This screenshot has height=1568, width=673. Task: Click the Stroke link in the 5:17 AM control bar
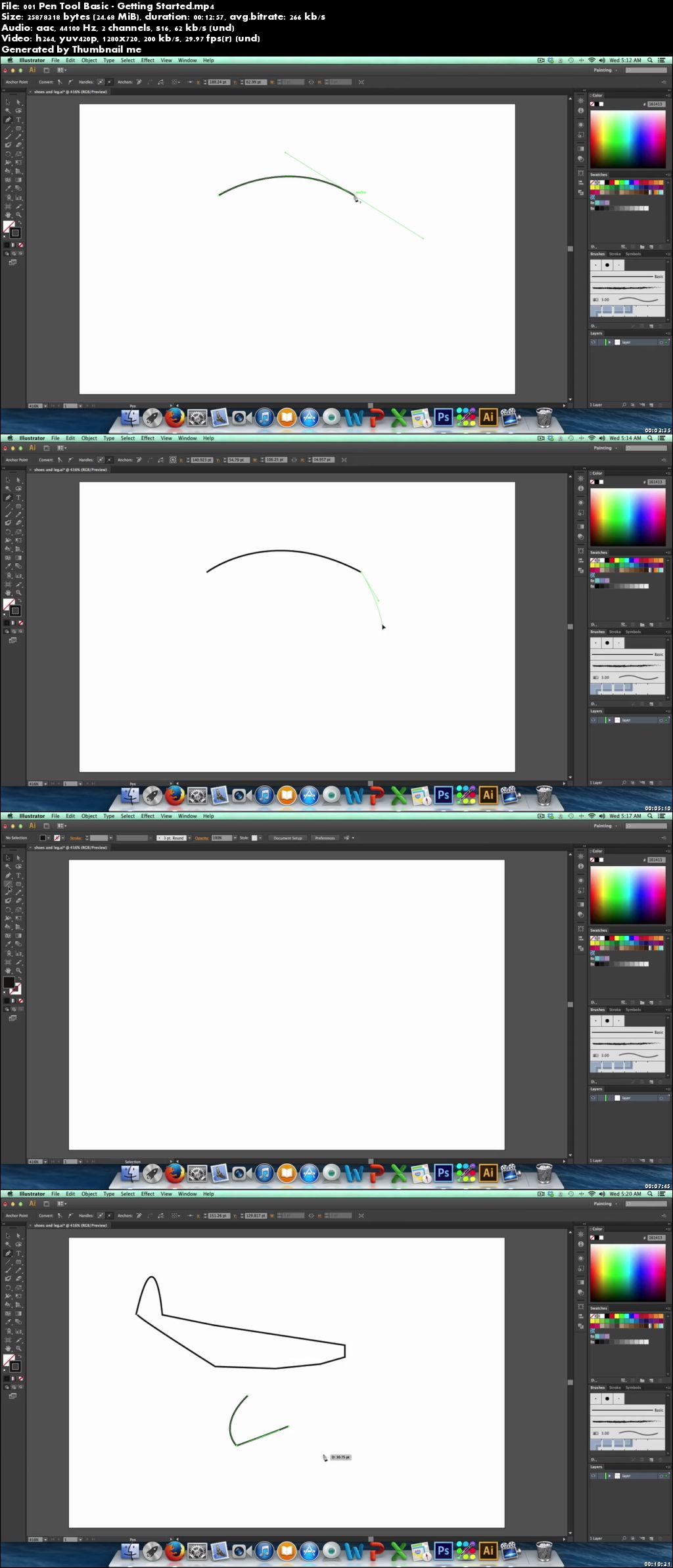[76, 838]
